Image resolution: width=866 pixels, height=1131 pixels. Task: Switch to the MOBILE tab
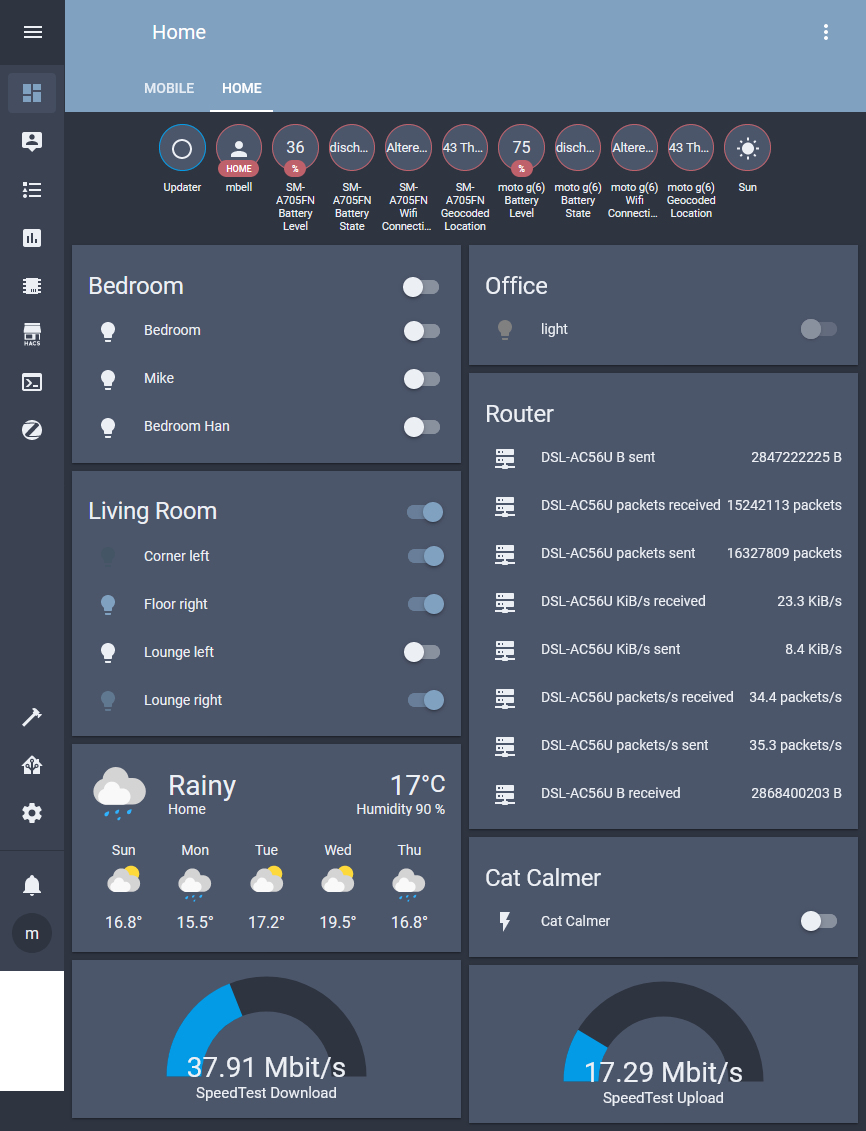[169, 88]
